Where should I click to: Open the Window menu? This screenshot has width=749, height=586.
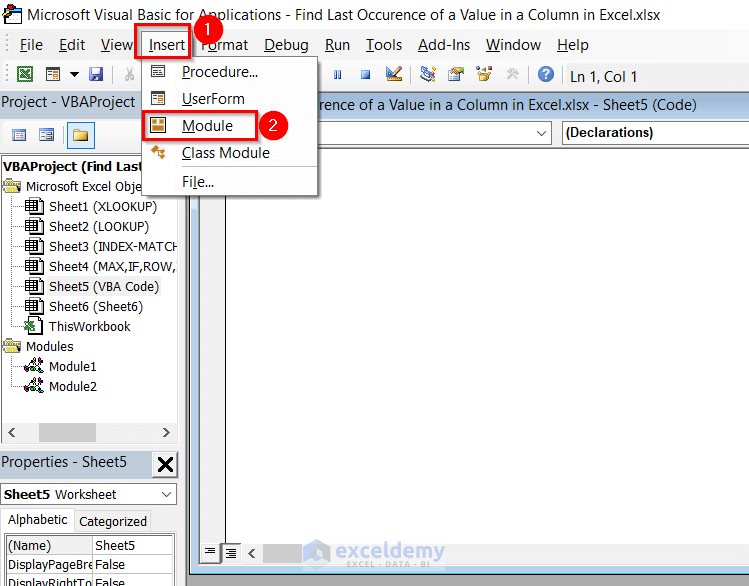point(513,45)
